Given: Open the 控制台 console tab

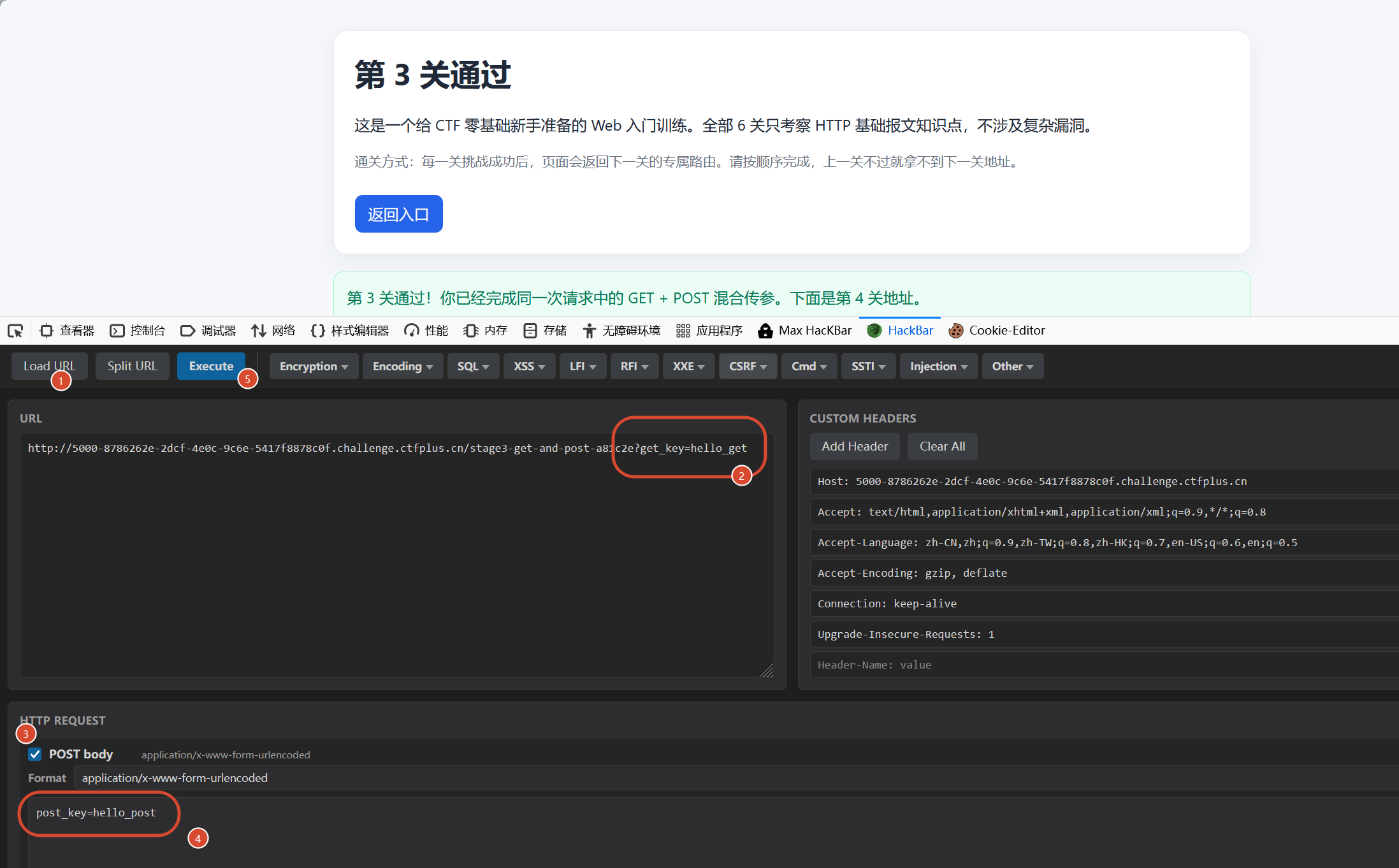Looking at the screenshot, I should coord(138,331).
